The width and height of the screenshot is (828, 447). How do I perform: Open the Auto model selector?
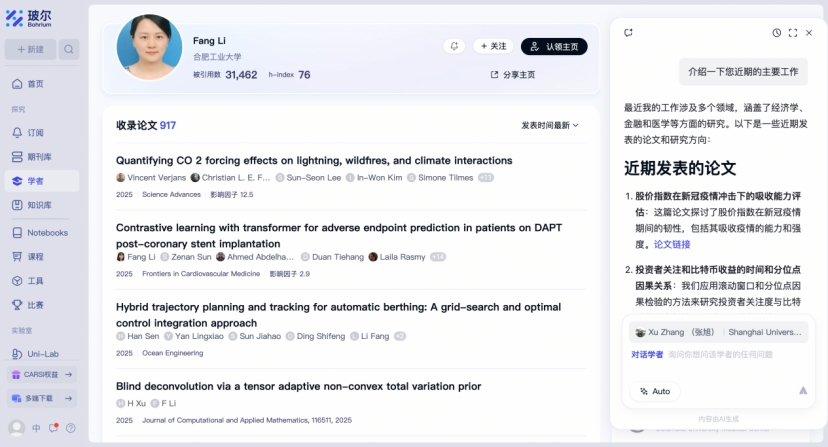tap(655, 391)
